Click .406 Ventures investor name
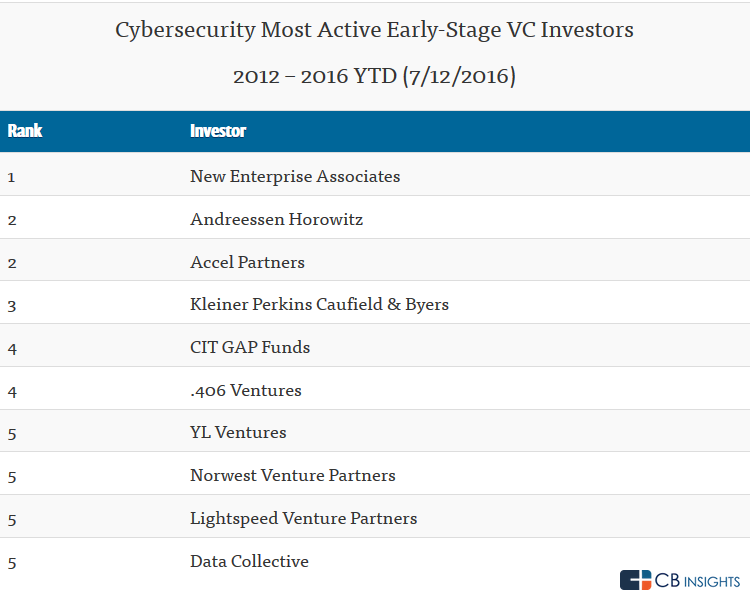 (x=246, y=390)
